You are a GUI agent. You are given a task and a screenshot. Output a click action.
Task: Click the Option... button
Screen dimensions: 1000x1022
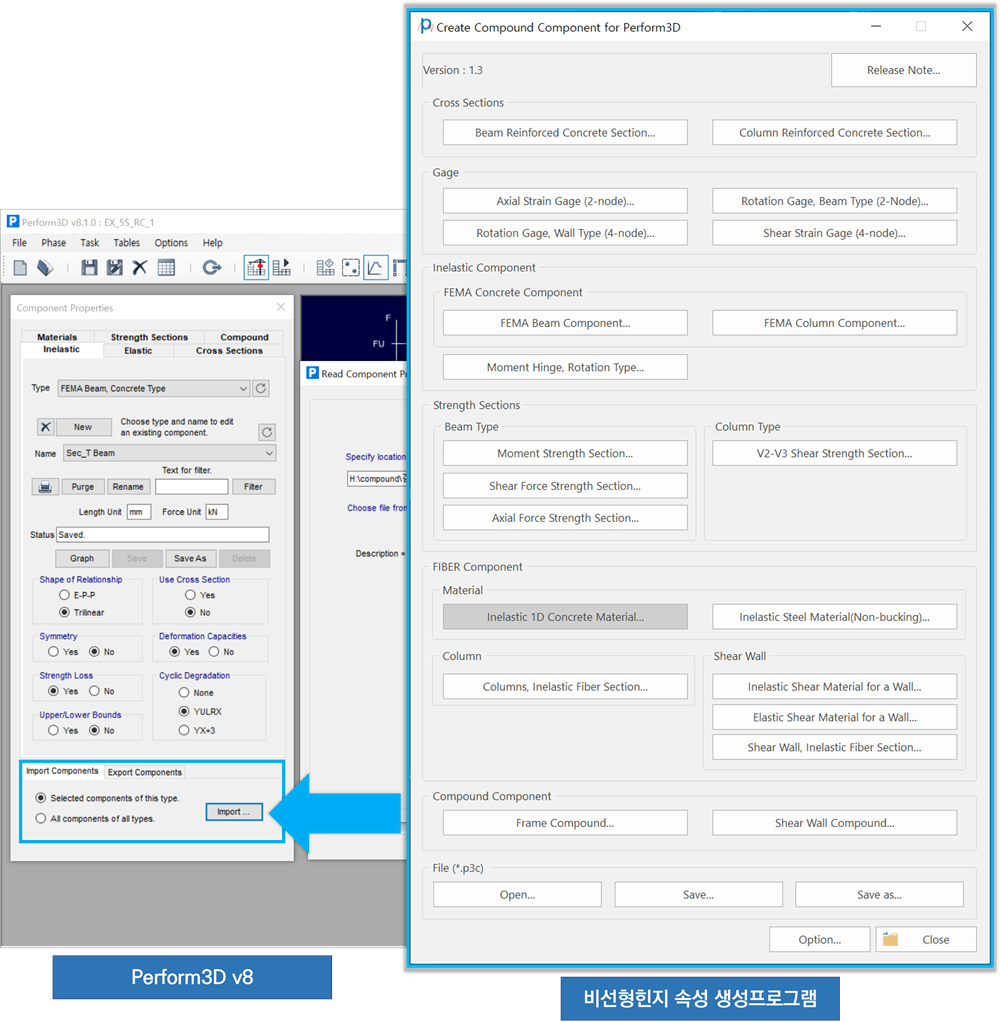819,939
